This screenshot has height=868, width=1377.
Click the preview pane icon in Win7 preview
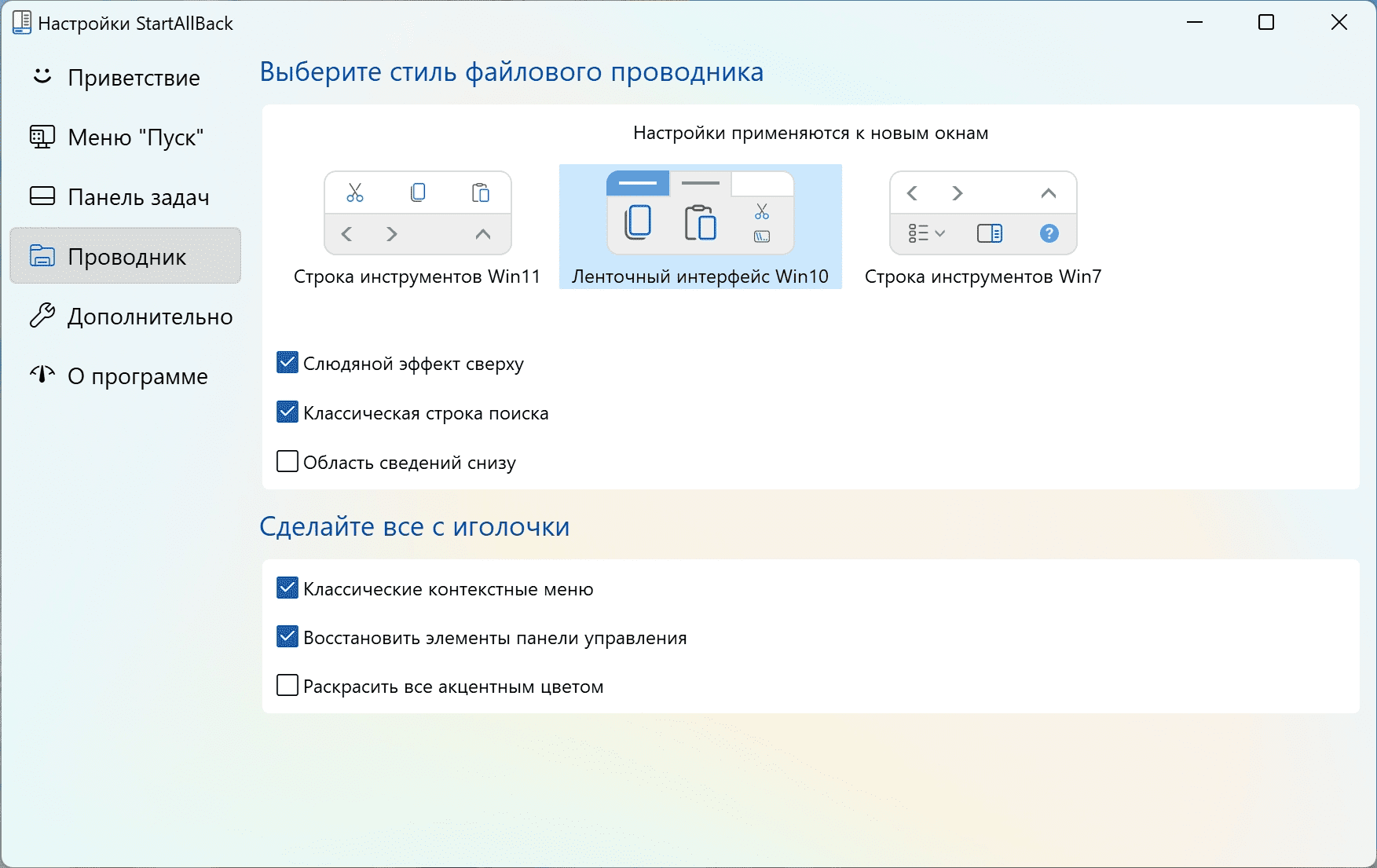pyautogui.click(x=990, y=233)
